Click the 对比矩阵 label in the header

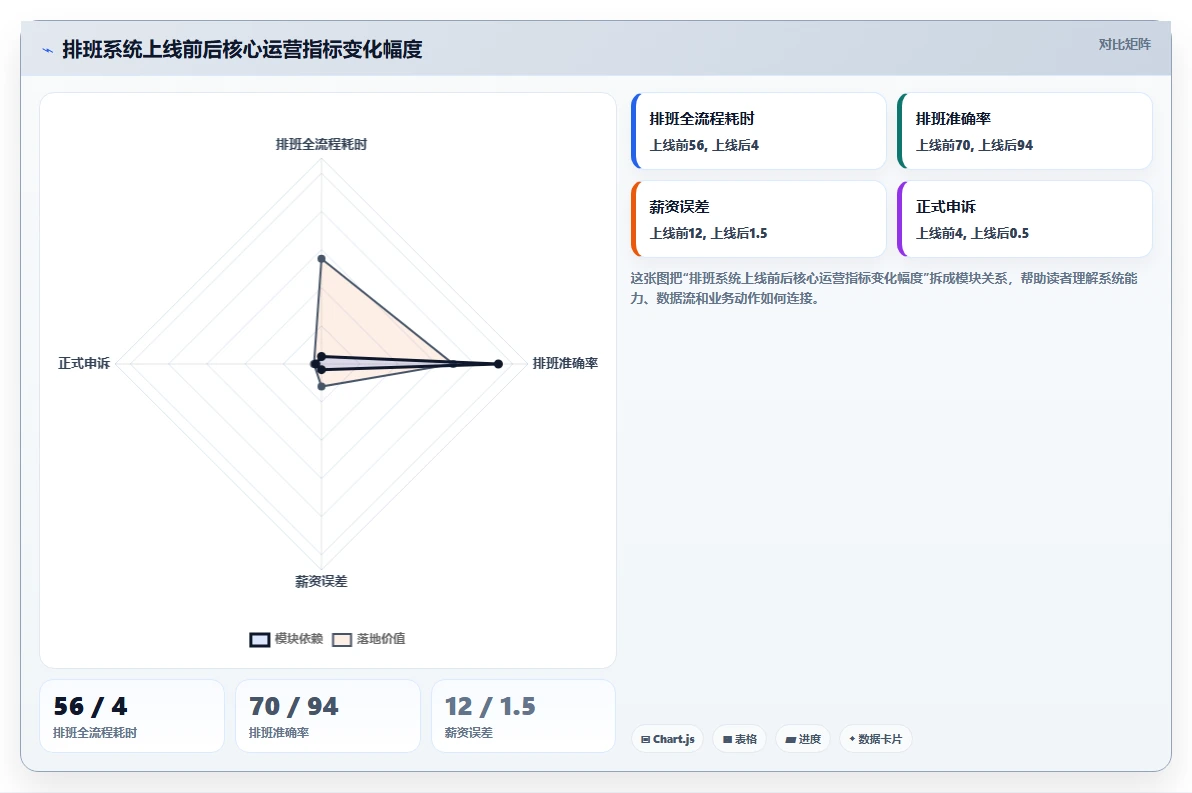point(1124,44)
